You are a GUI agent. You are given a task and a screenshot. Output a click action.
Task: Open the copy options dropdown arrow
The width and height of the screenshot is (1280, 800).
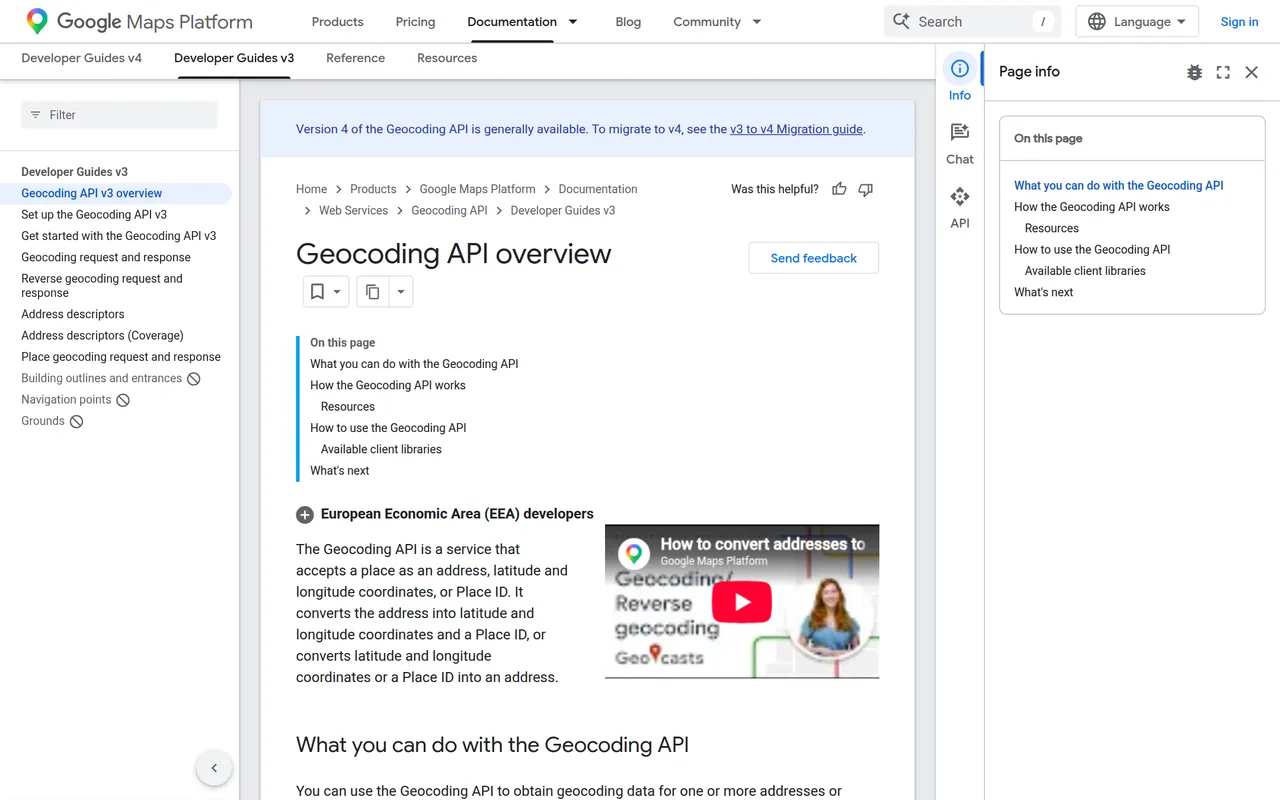(400, 292)
